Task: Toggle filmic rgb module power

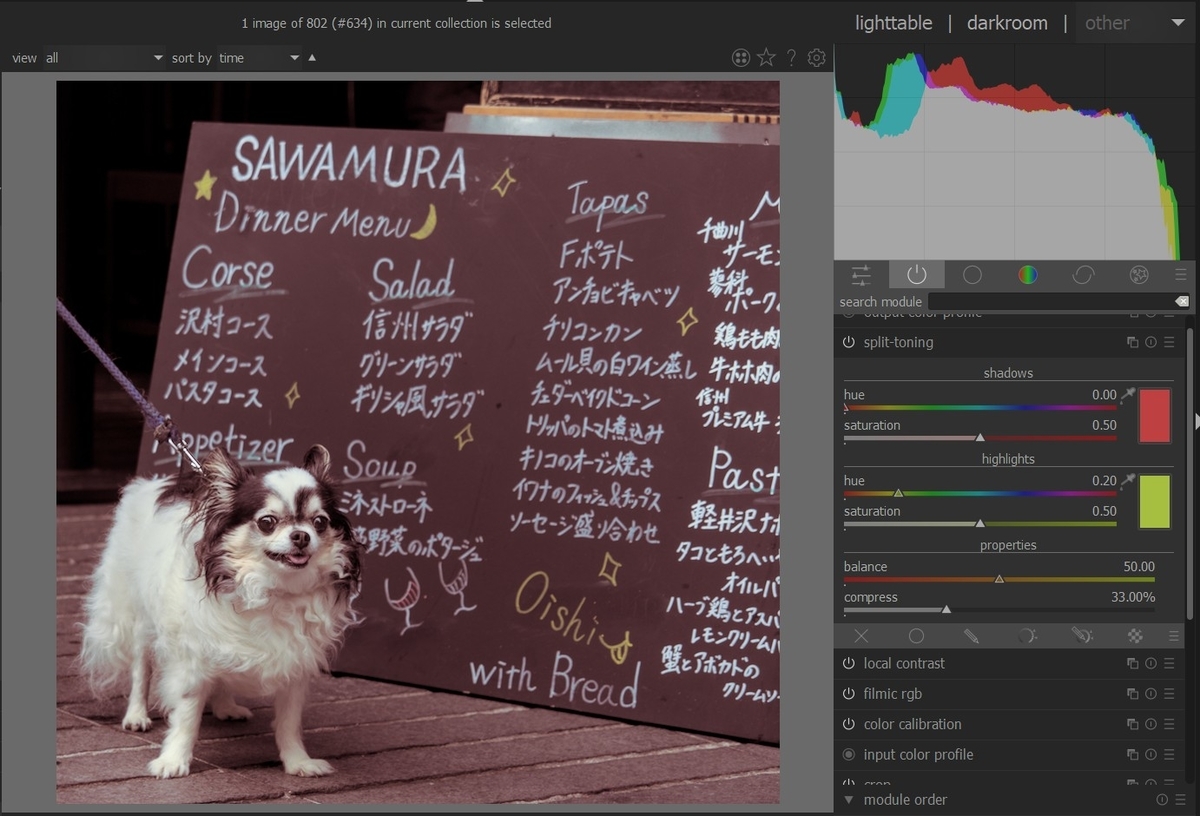Action: 849,694
